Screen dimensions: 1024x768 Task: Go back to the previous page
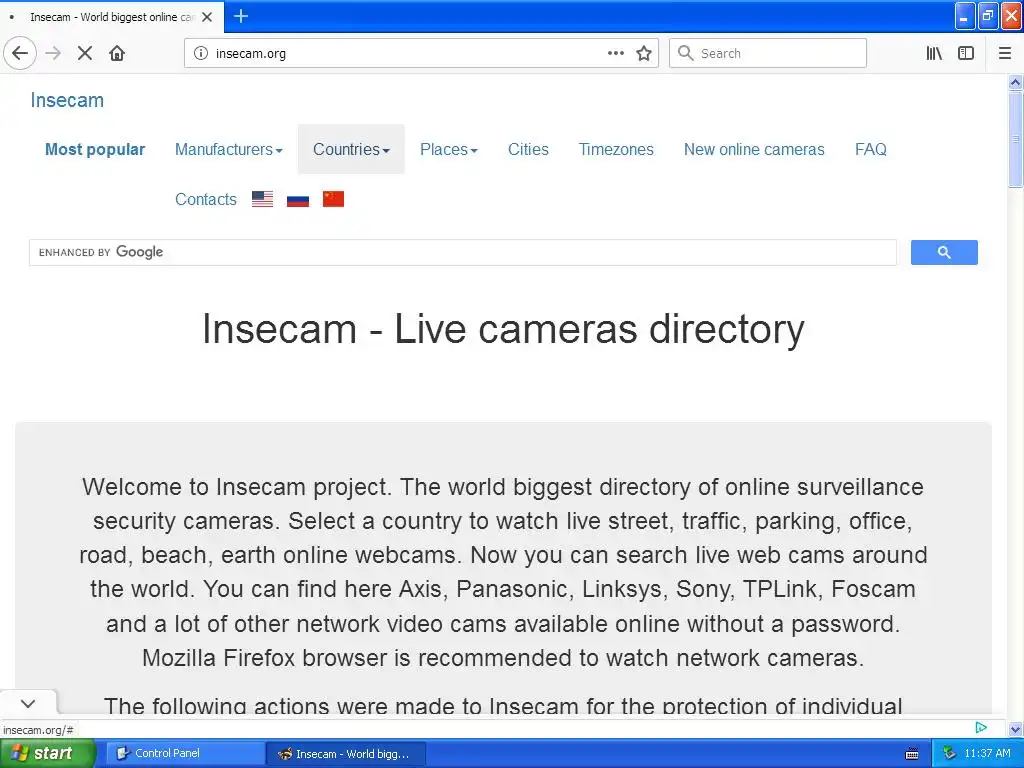20,54
